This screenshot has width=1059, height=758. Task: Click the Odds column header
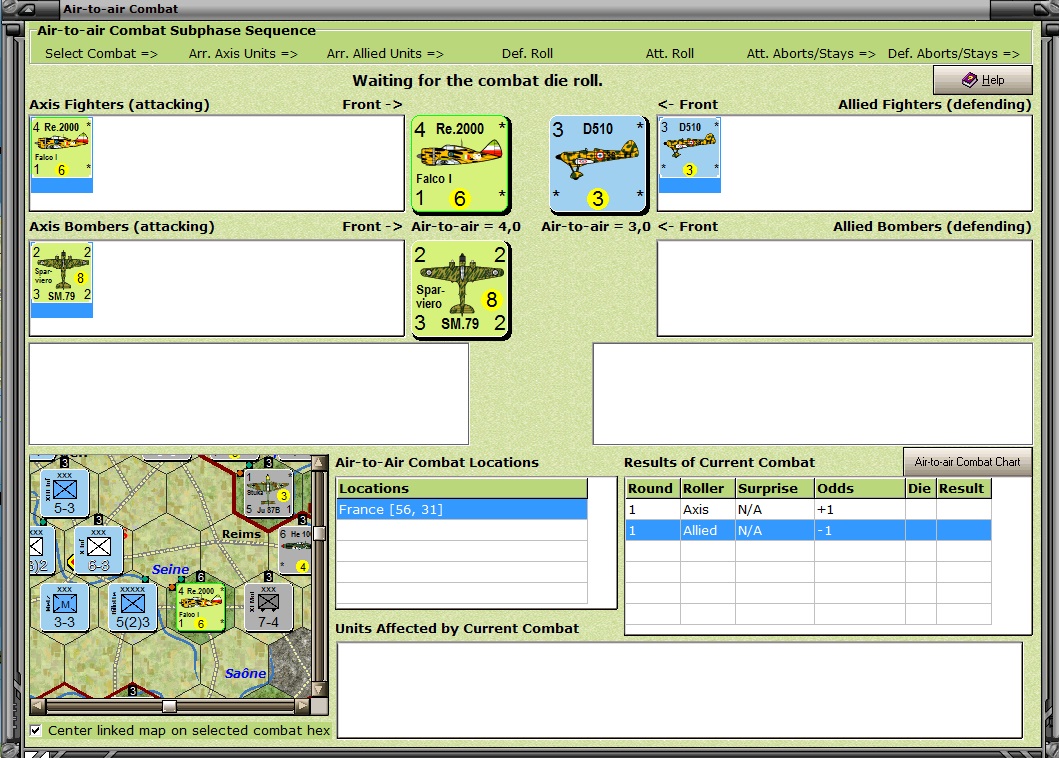(859, 488)
